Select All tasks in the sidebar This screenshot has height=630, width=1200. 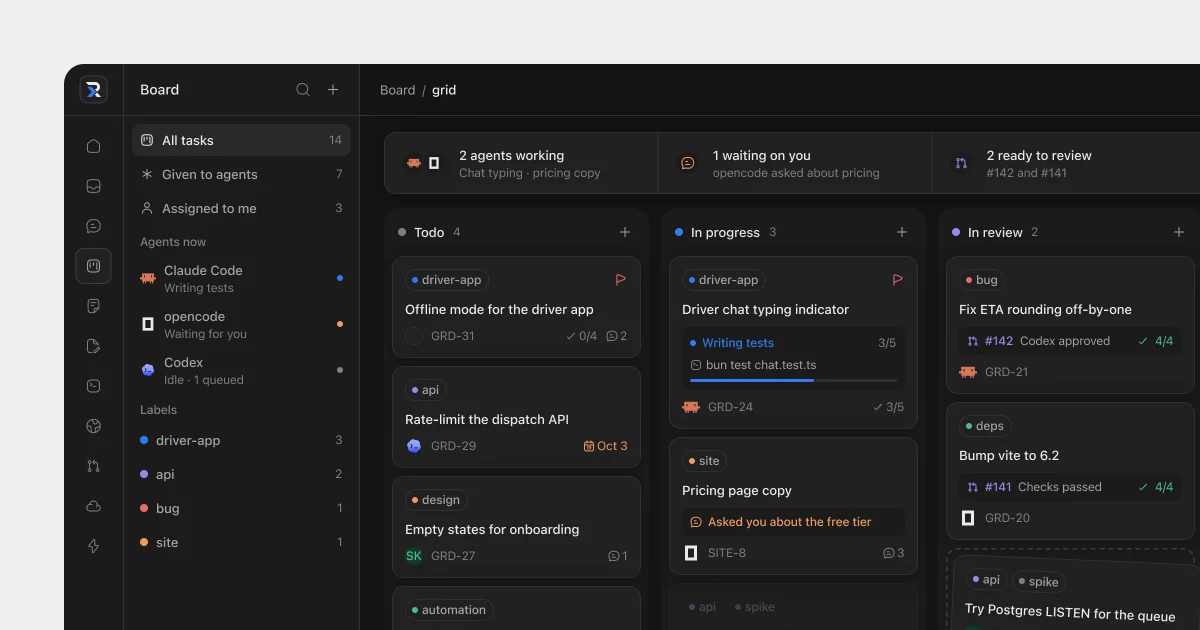click(241, 140)
